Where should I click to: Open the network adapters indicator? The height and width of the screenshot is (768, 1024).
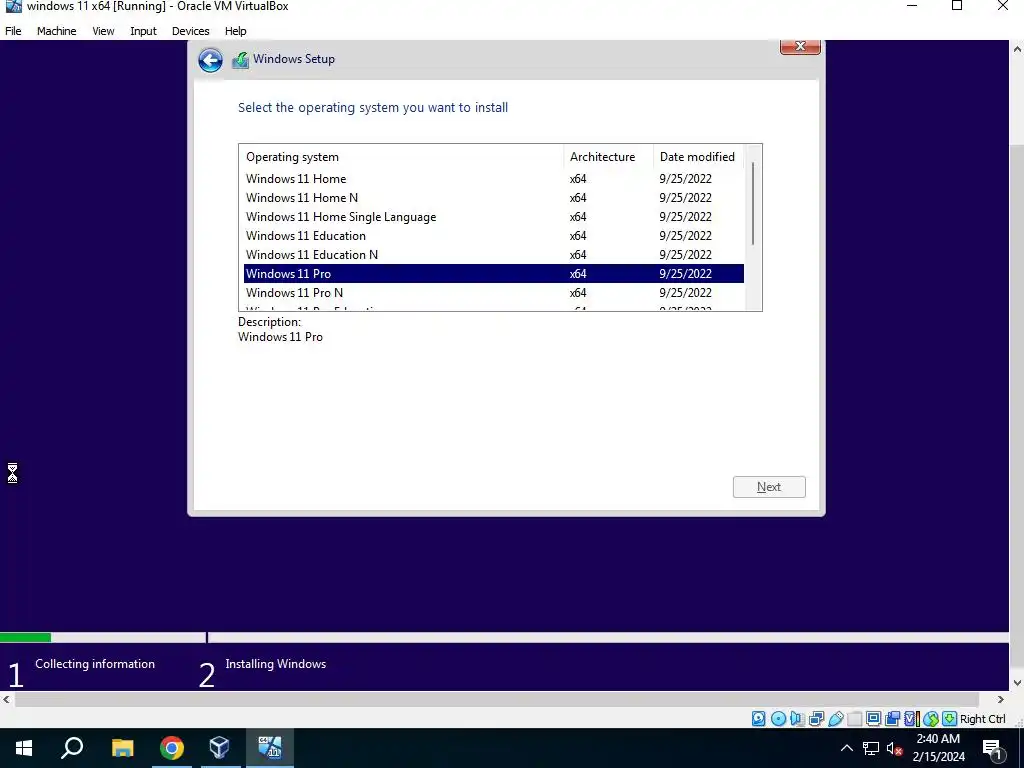(x=816, y=718)
